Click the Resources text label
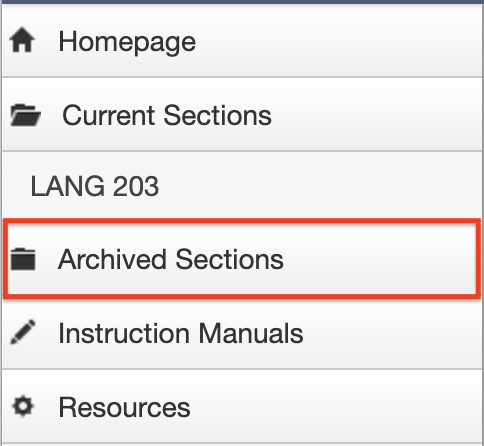This screenshot has width=484, height=446. (124, 407)
